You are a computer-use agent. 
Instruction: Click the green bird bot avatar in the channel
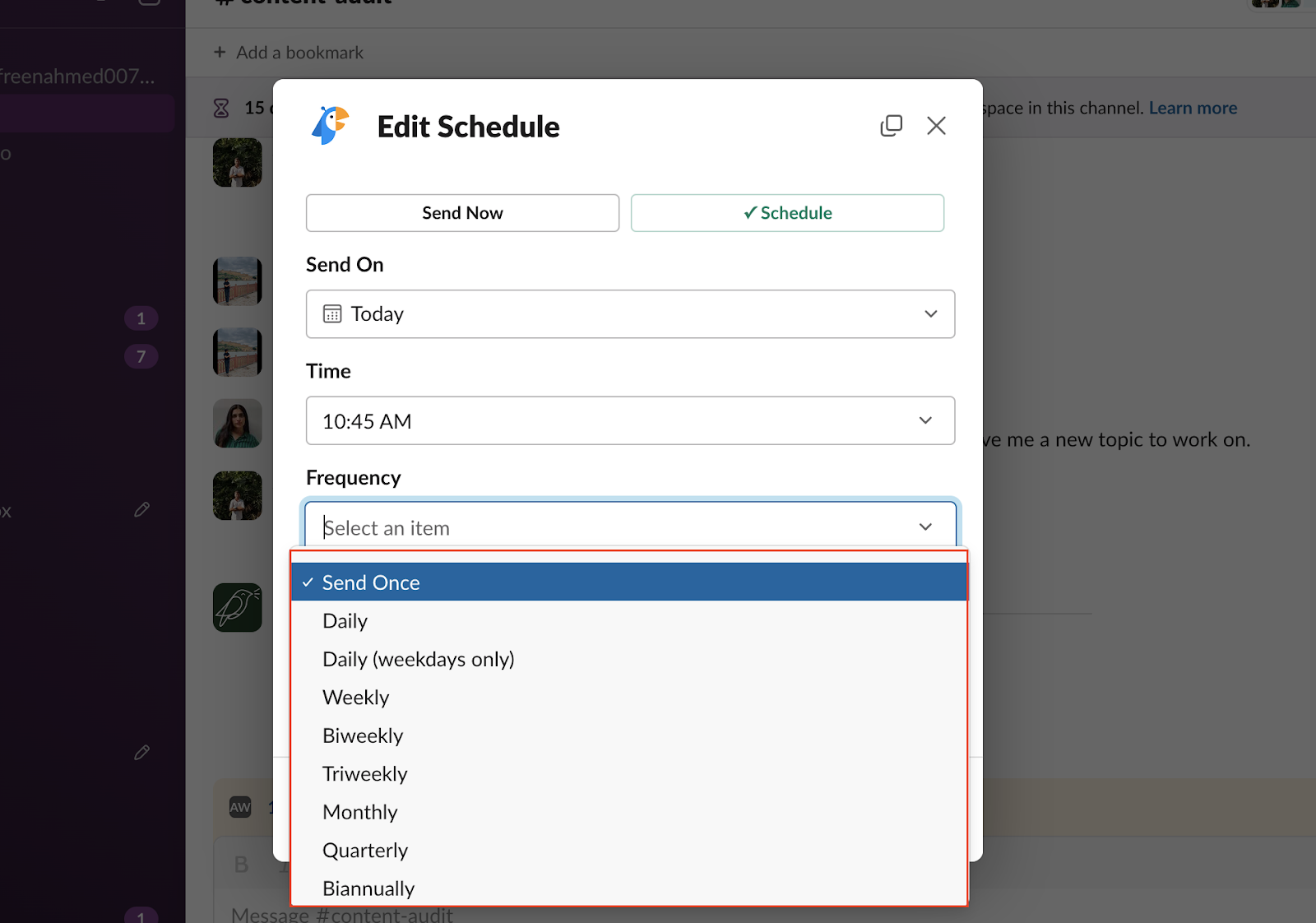coord(237,607)
